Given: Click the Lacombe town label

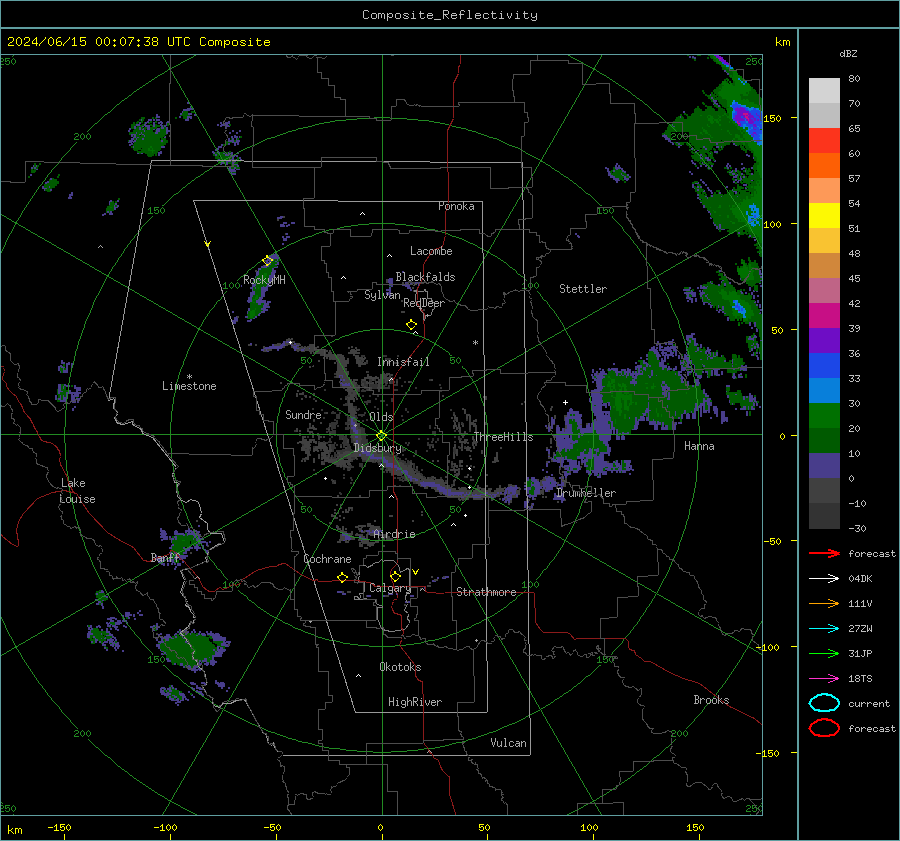Looking at the screenshot, I should coord(431,251).
